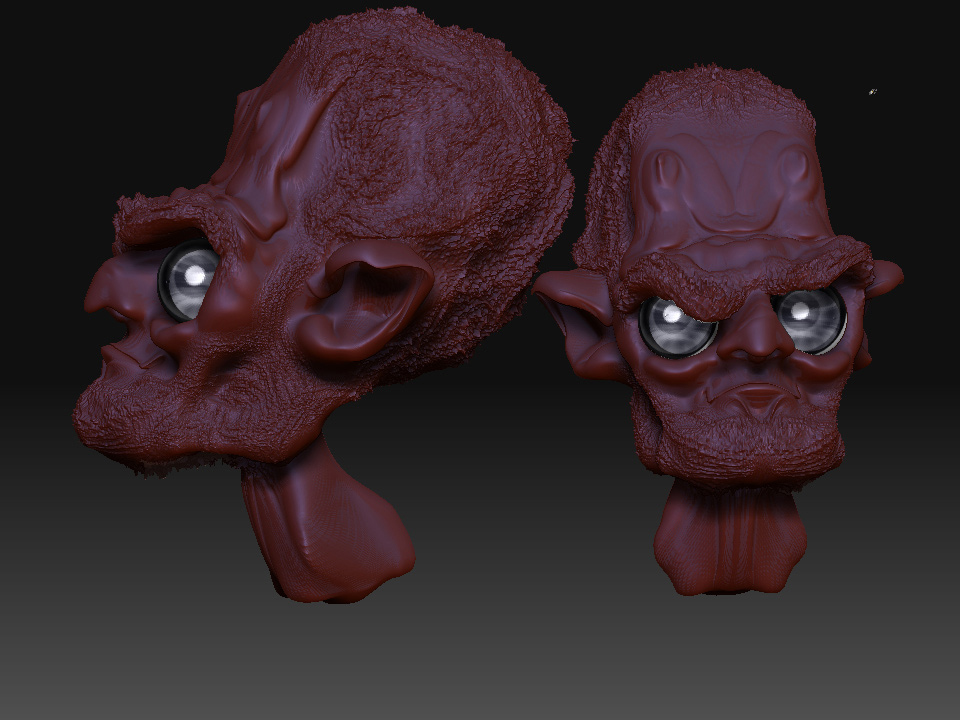Click the neck of the side-view head

point(328,522)
